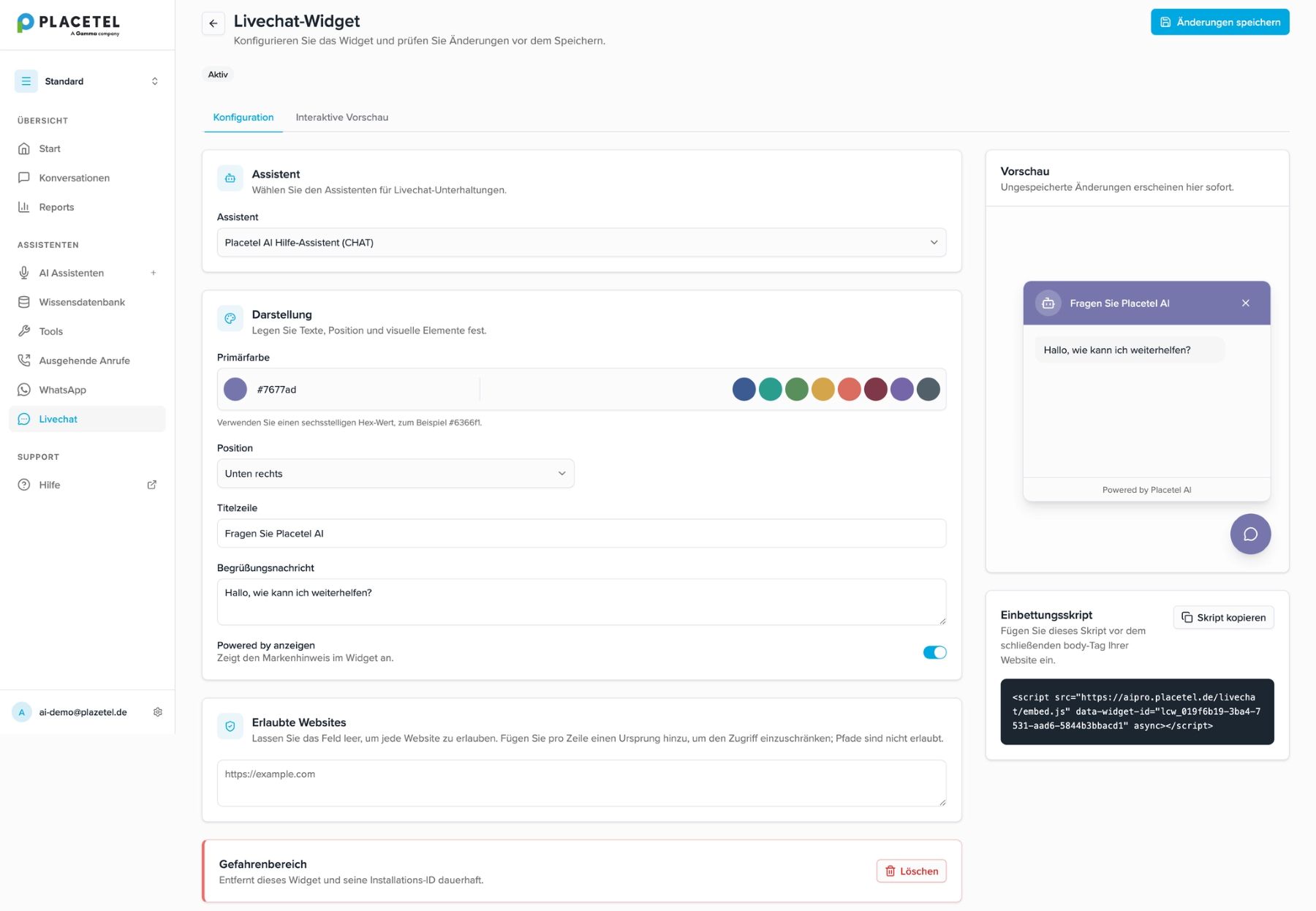Click ai-demo@plazetel.de account name
The height and width of the screenshot is (911, 1316).
(x=83, y=712)
